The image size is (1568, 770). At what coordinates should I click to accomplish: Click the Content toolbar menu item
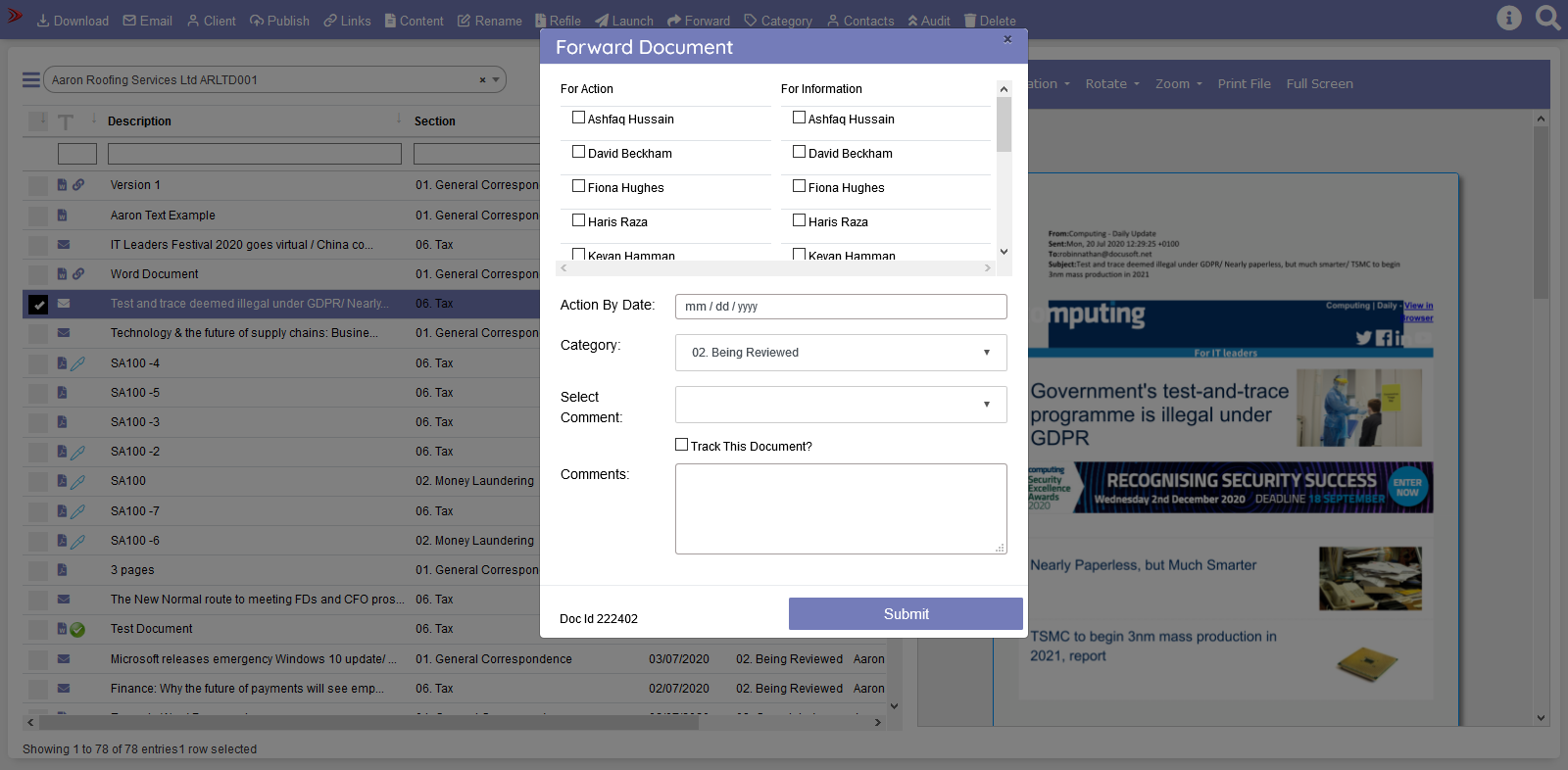415,21
